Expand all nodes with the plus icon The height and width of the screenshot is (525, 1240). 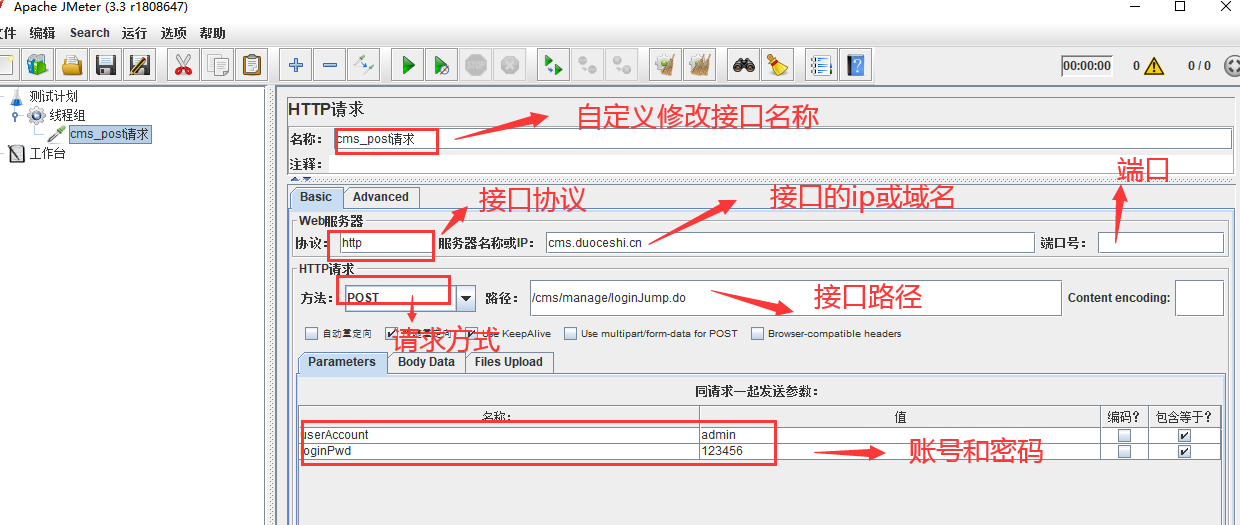(x=295, y=66)
